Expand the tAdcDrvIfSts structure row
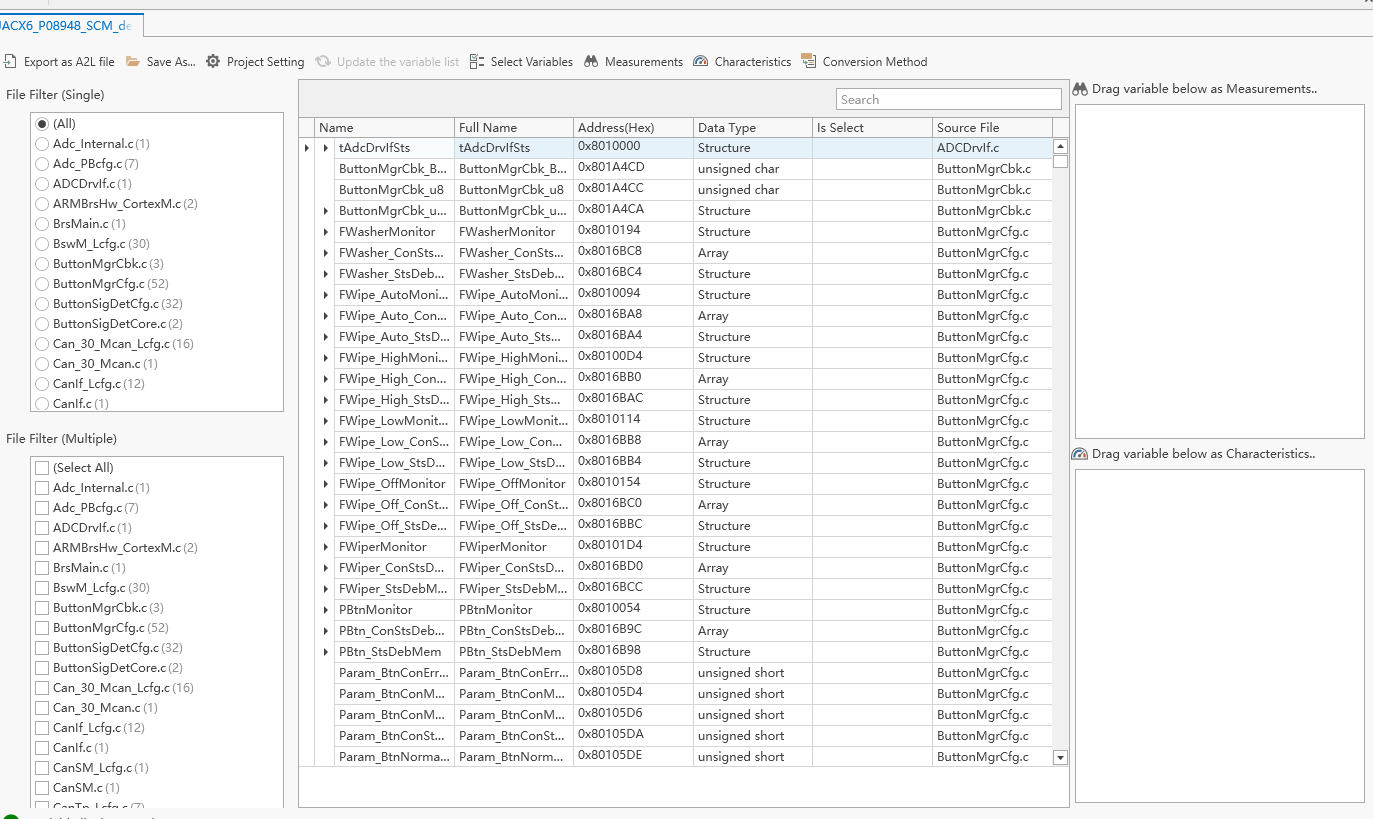 [x=326, y=148]
